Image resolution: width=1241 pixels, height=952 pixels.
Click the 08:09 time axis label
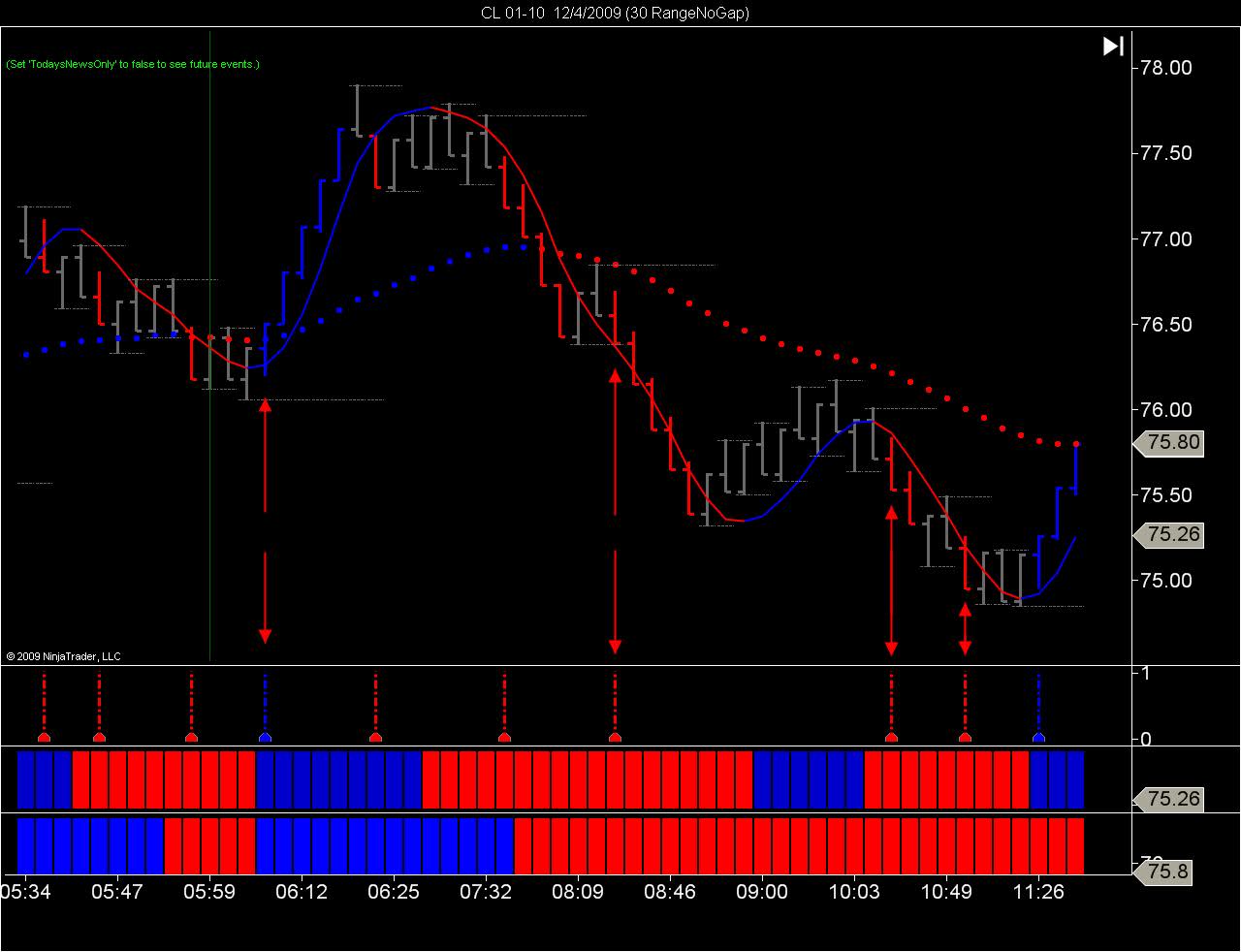[578, 891]
